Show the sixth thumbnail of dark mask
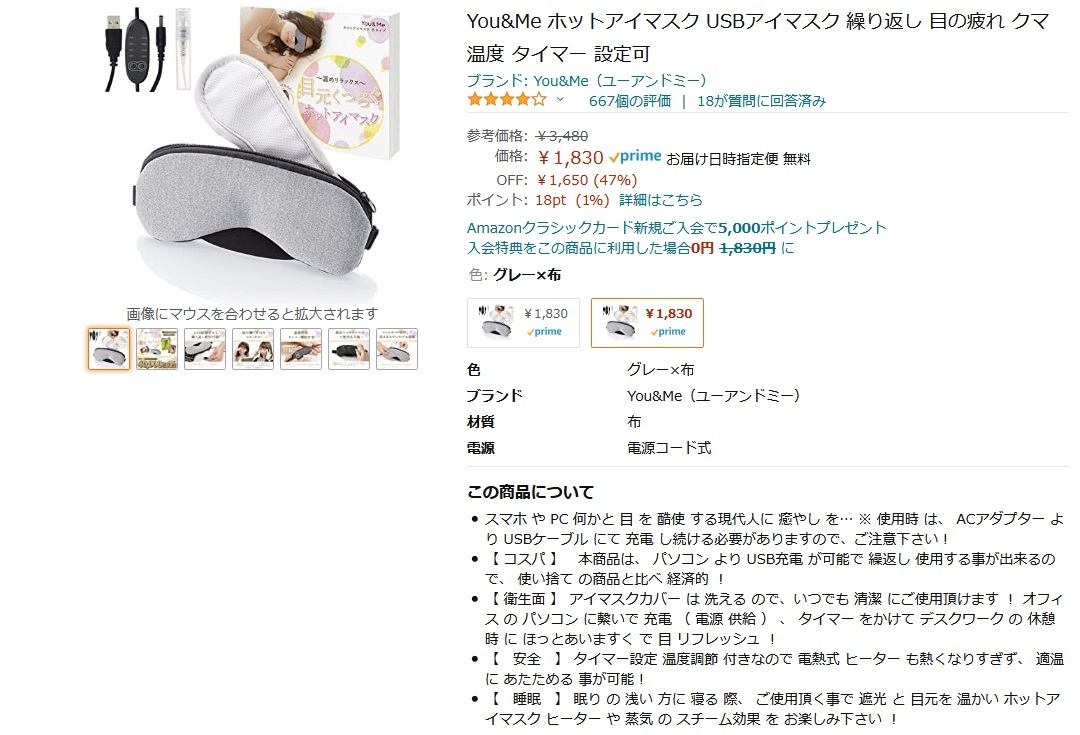1080x735 pixels. 349,349
